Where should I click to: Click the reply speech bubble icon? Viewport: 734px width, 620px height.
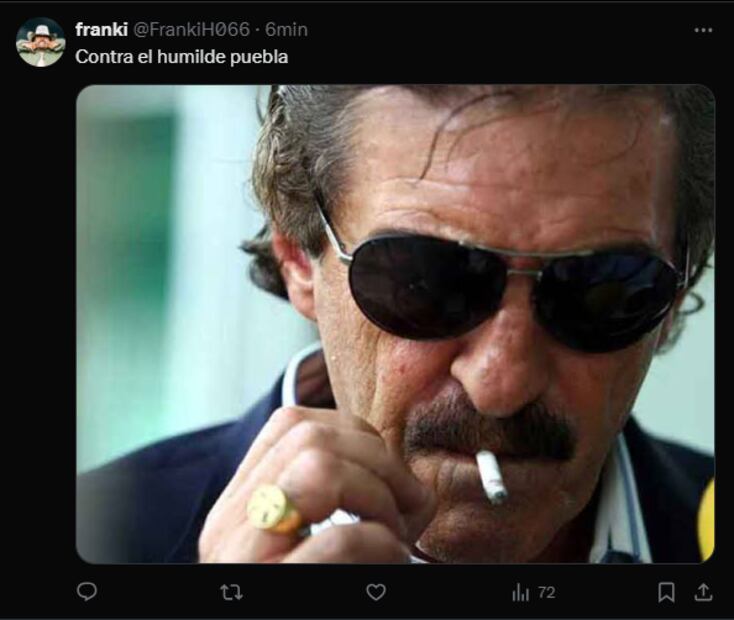point(87,592)
